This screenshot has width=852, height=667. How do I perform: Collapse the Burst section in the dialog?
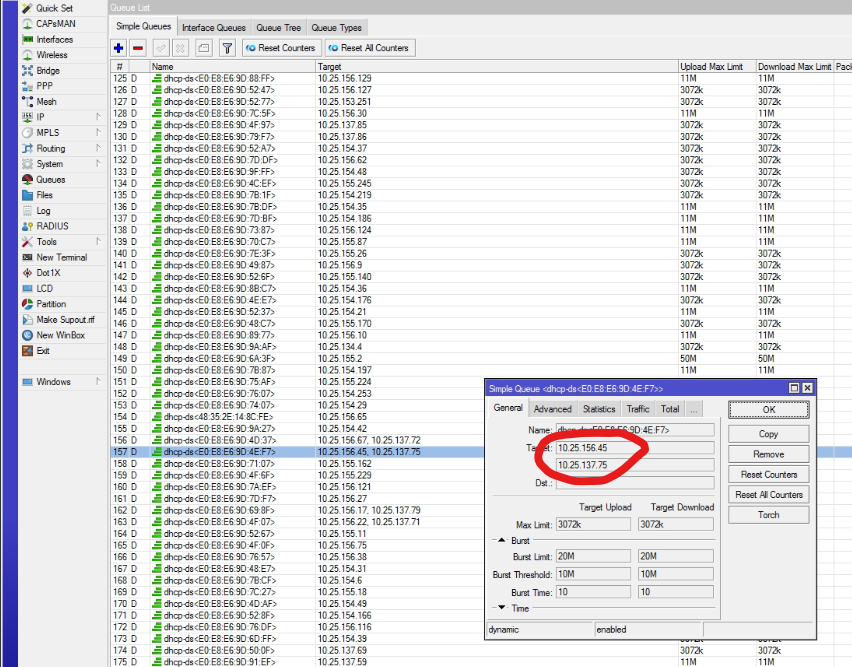(x=502, y=540)
